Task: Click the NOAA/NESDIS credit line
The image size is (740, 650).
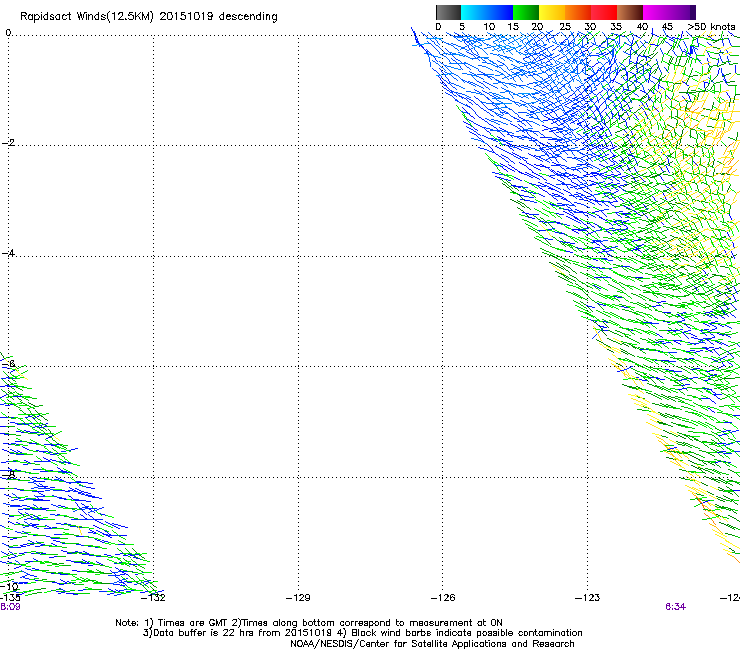Action: pos(432,644)
